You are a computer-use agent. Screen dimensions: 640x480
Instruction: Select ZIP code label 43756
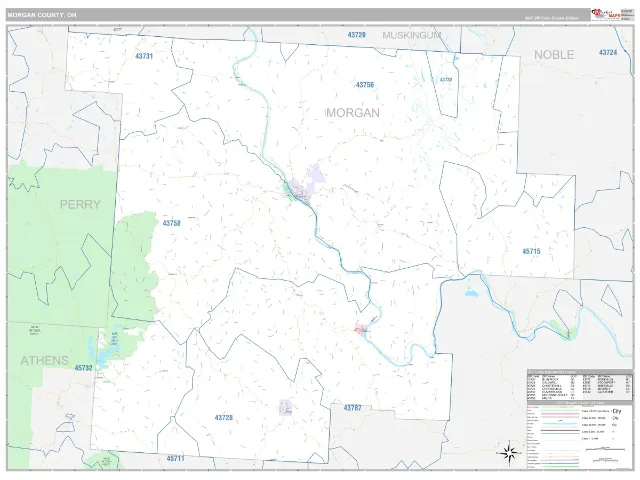364,85
